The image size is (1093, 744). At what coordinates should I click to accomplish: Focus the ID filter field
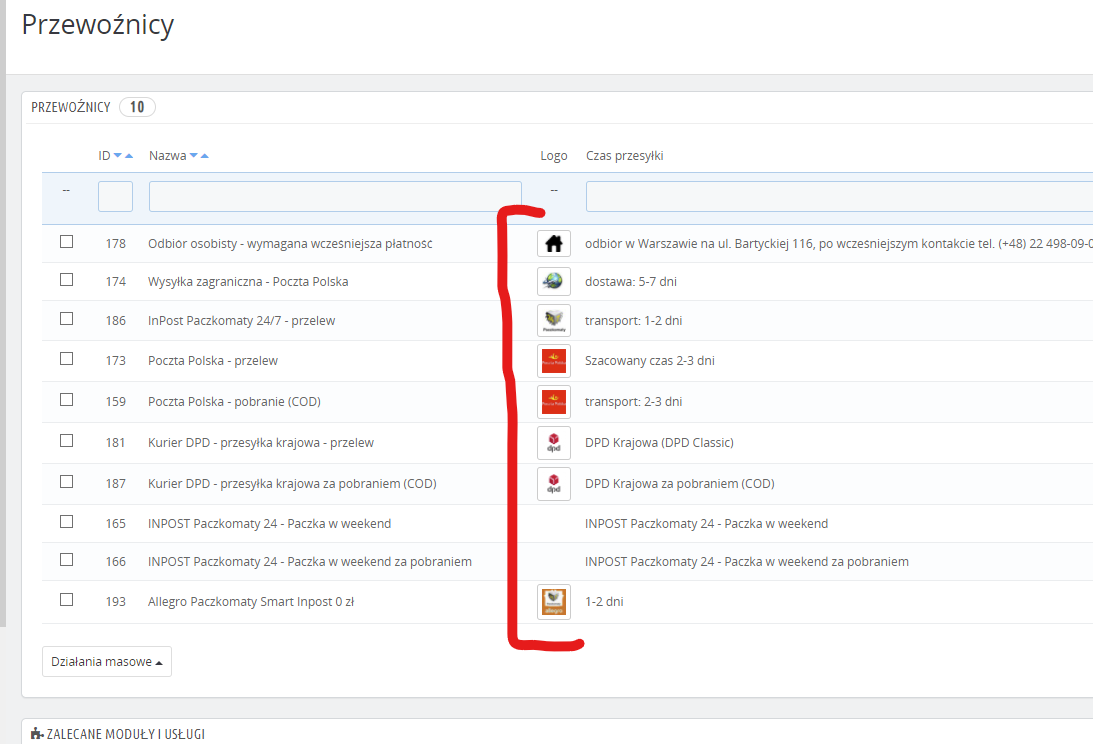tap(116, 197)
